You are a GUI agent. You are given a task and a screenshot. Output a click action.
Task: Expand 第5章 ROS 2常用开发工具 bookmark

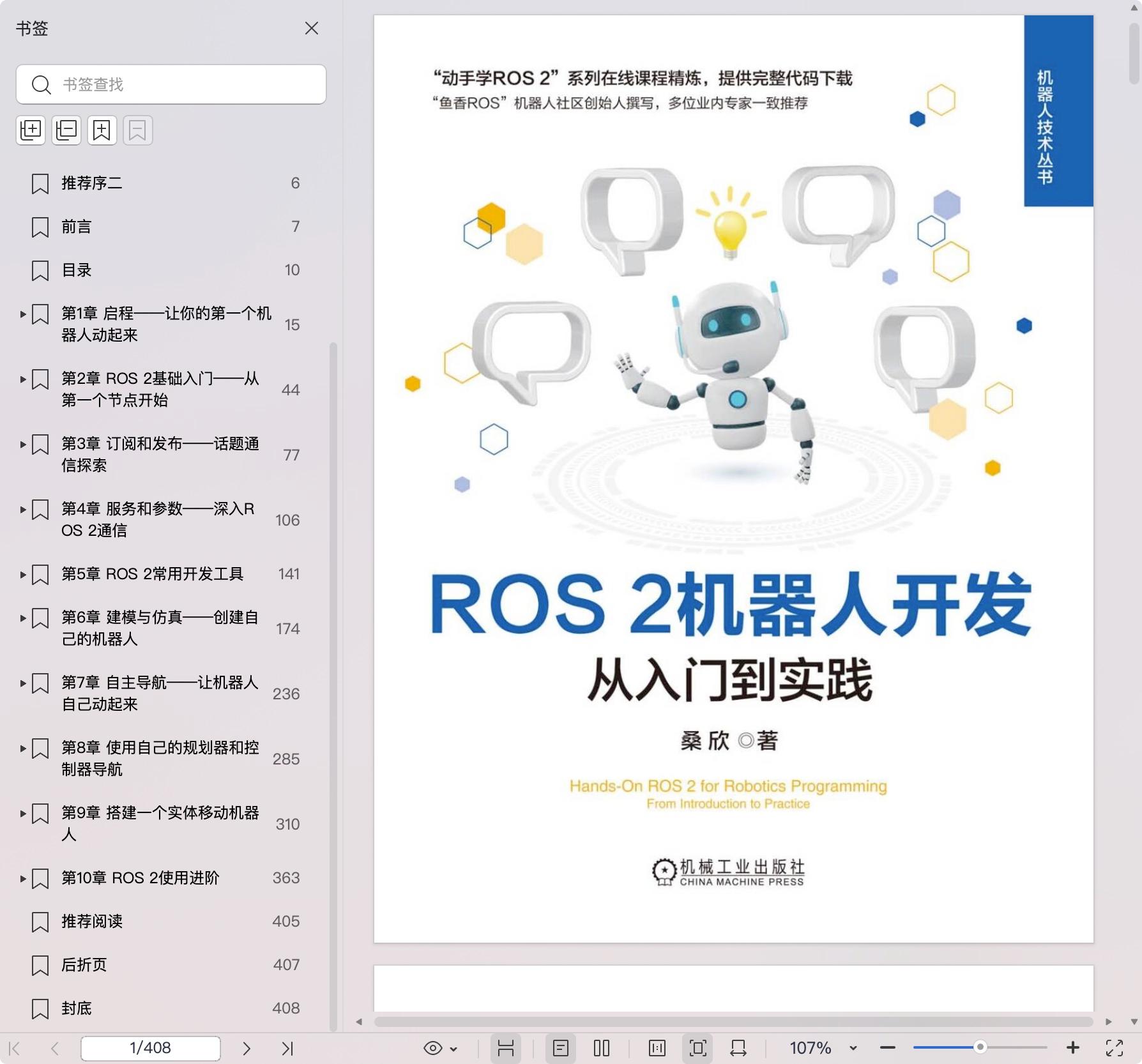[x=23, y=575]
